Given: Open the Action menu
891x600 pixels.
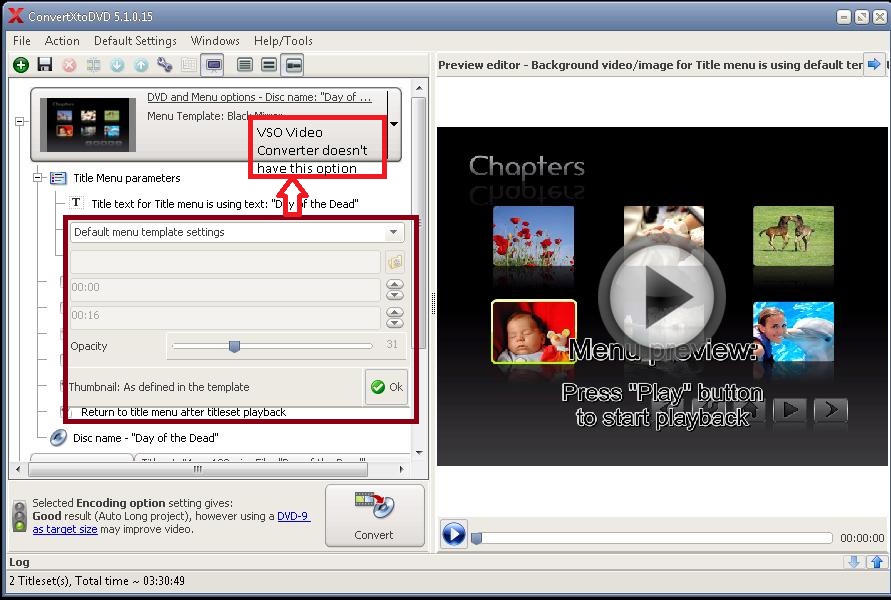Looking at the screenshot, I should coord(62,40).
